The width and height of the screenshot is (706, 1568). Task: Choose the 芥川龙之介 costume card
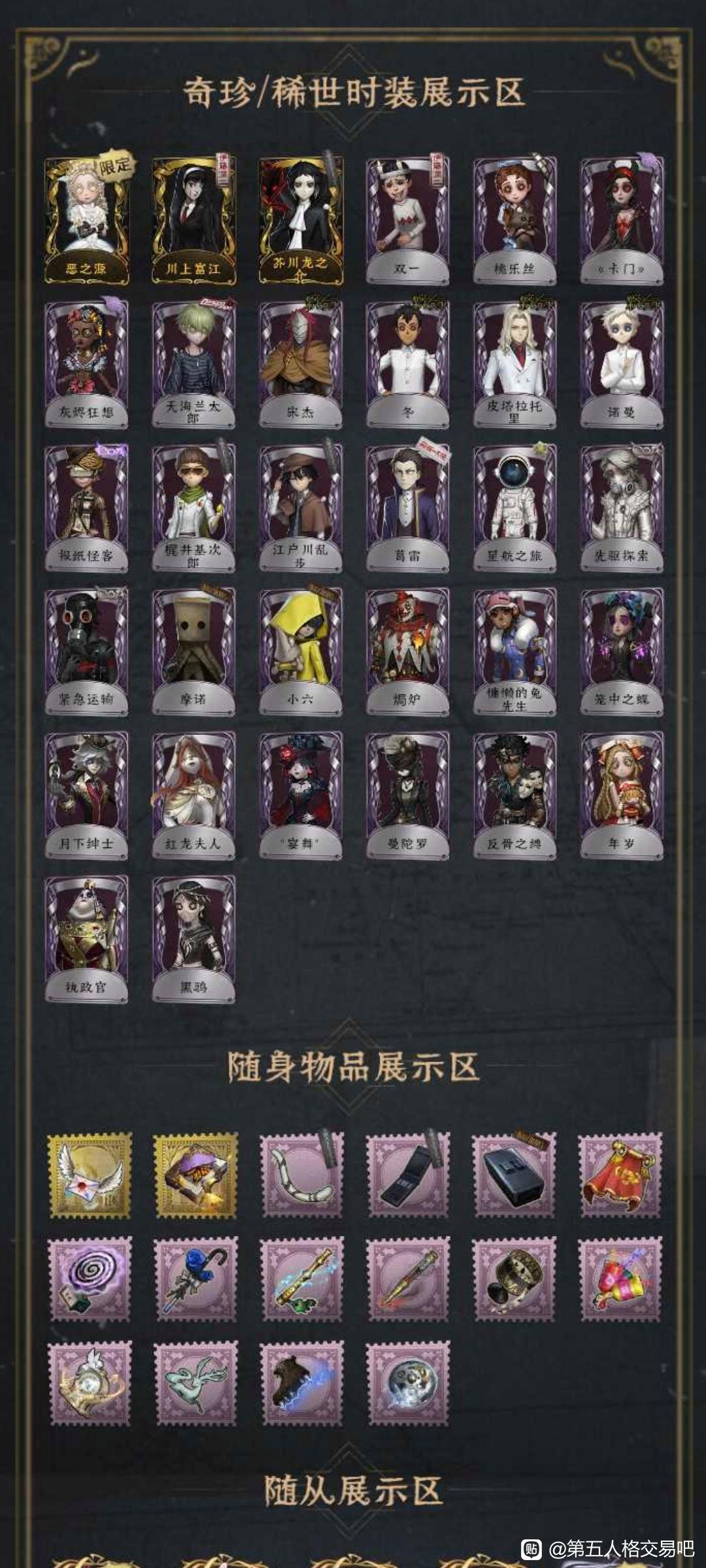301,220
